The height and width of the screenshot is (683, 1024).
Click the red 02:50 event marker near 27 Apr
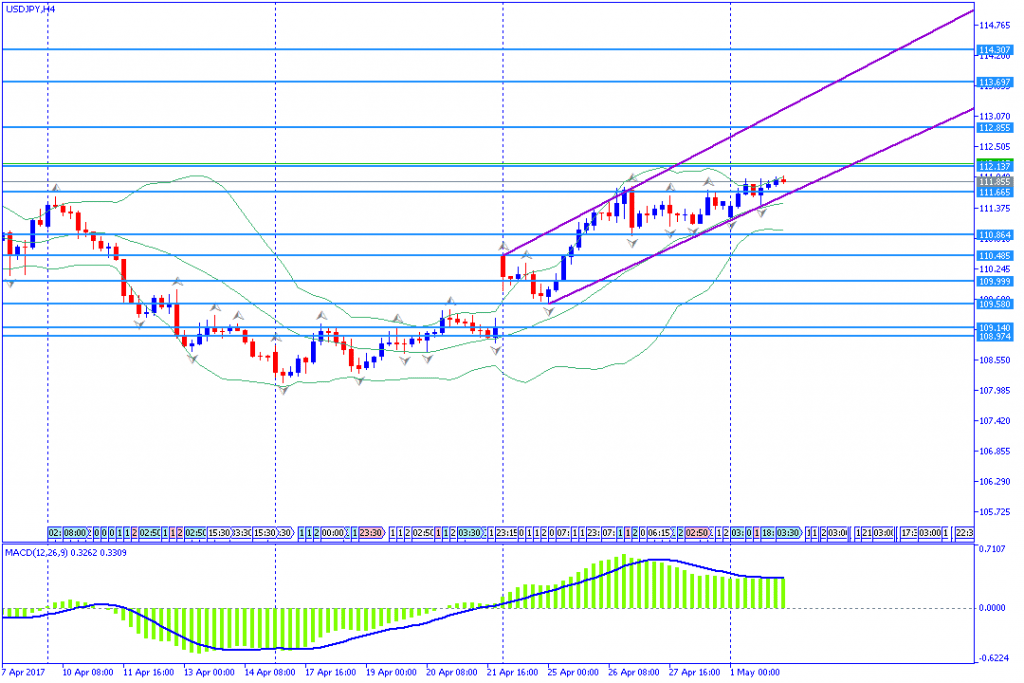(698, 533)
